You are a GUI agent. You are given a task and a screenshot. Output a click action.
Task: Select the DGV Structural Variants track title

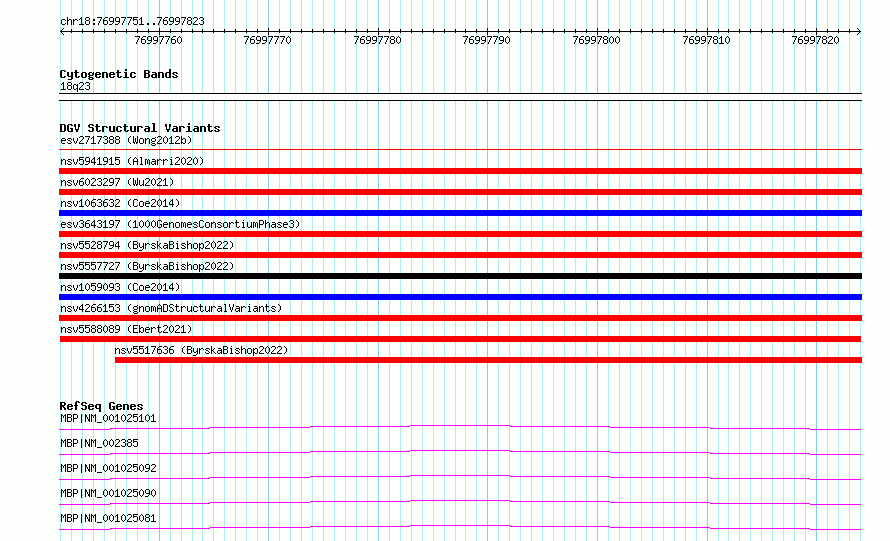click(x=140, y=128)
